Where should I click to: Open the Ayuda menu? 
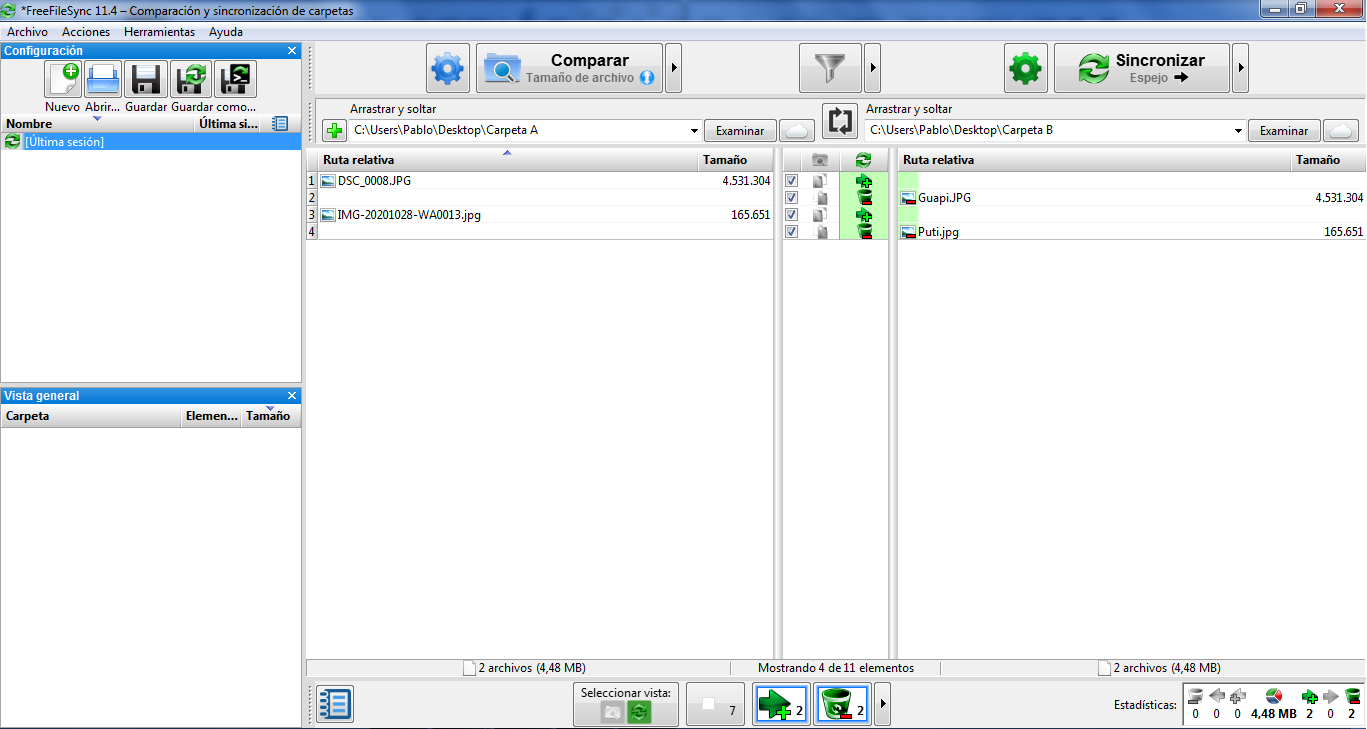pyautogui.click(x=226, y=32)
